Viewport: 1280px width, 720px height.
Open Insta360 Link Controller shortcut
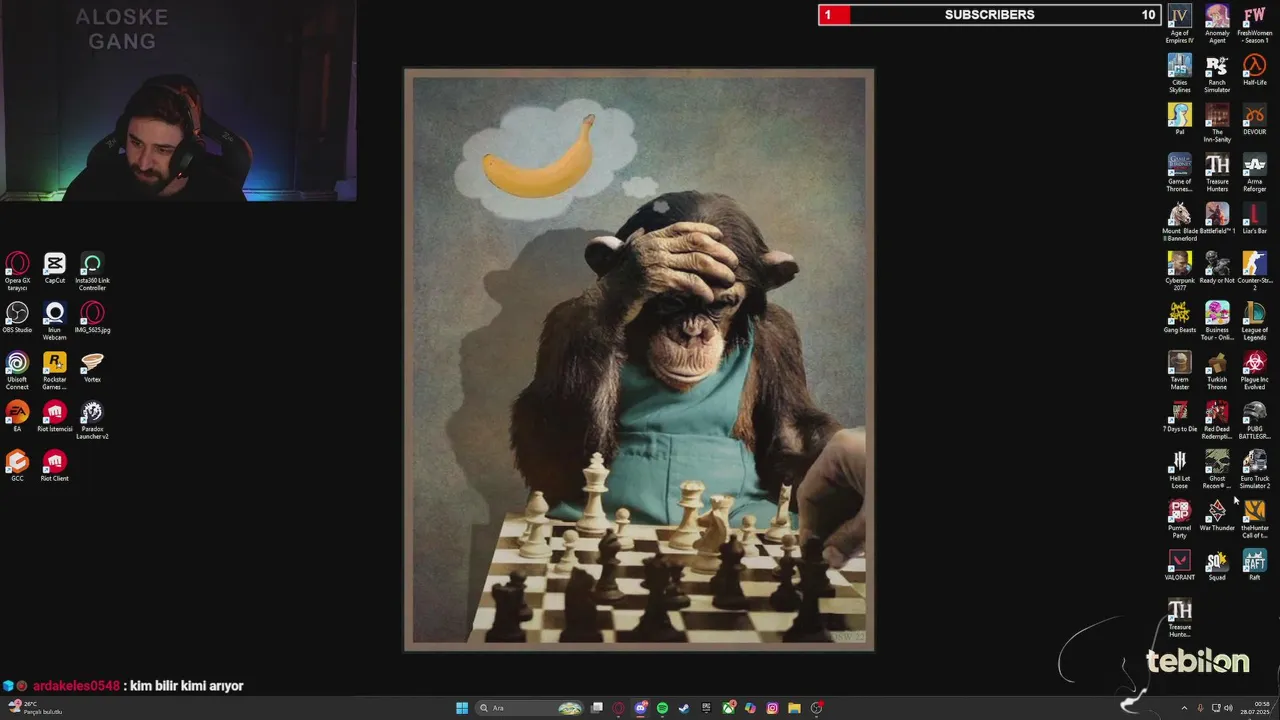tap(92, 271)
